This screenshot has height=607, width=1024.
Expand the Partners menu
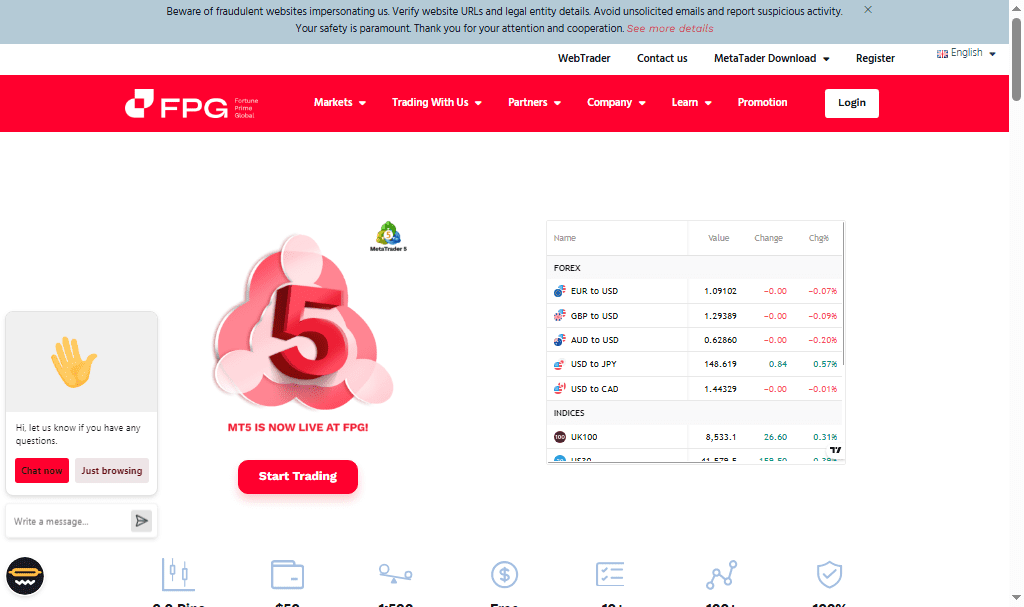(x=534, y=103)
